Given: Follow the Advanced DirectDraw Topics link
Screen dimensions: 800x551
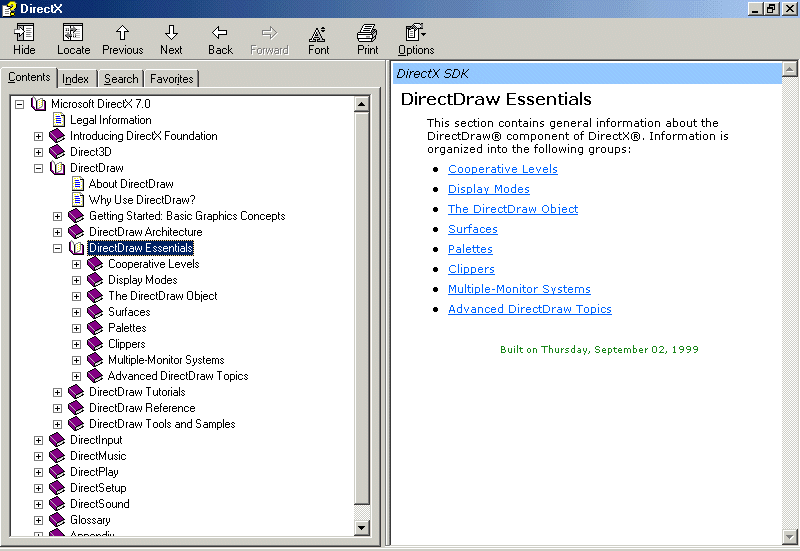Looking at the screenshot, I should (529, 309).
